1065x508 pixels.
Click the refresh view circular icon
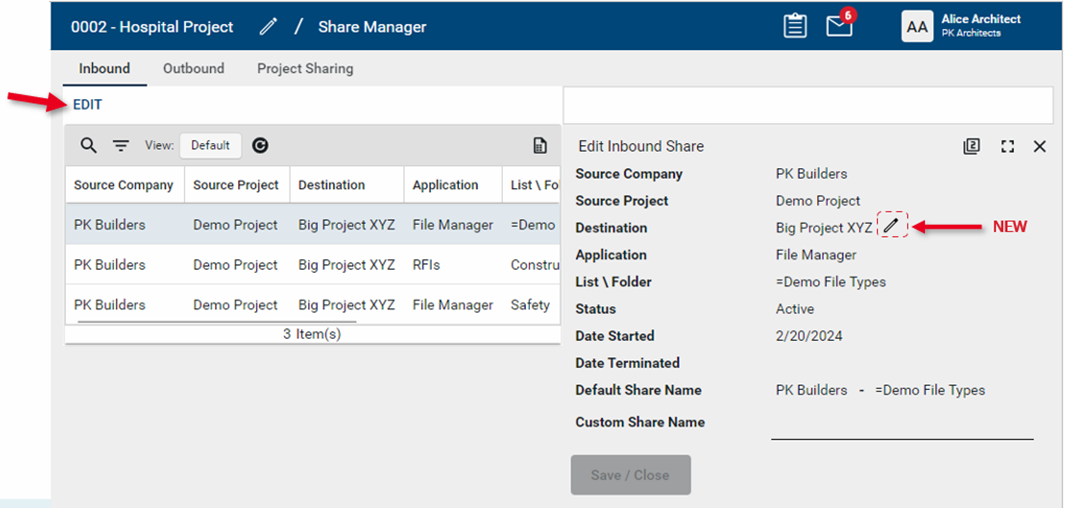pyautogui.click(x=260, y=146)
